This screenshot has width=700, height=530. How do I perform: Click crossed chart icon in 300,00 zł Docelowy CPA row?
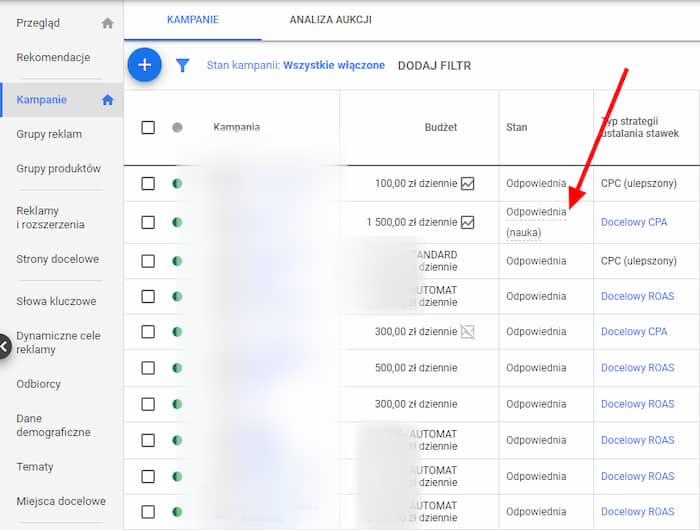pyautogui.click(x=467, y=332)
